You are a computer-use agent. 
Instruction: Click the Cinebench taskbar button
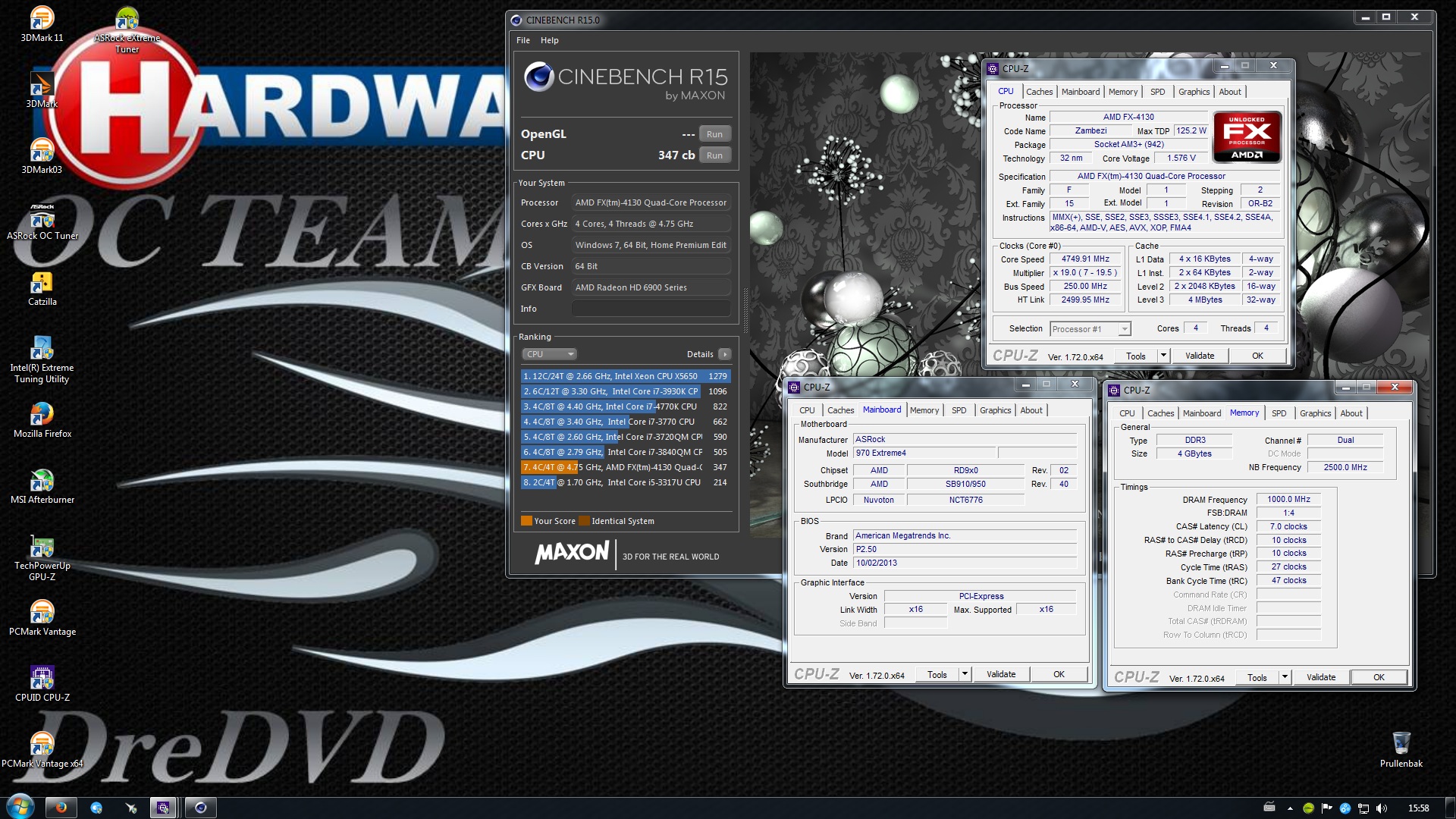click(201, 808)
